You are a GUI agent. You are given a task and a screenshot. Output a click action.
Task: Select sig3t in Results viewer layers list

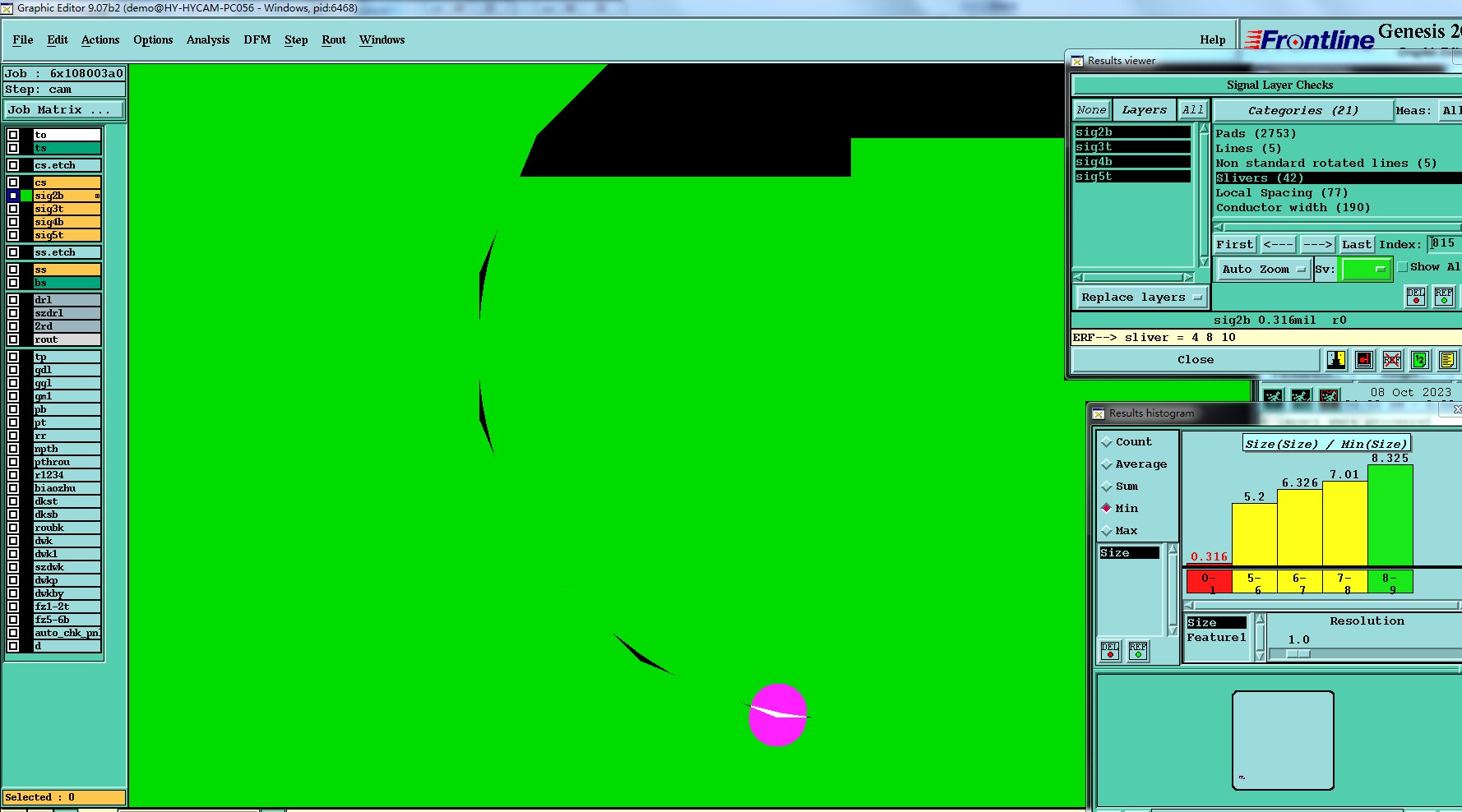pos(1132,147)
